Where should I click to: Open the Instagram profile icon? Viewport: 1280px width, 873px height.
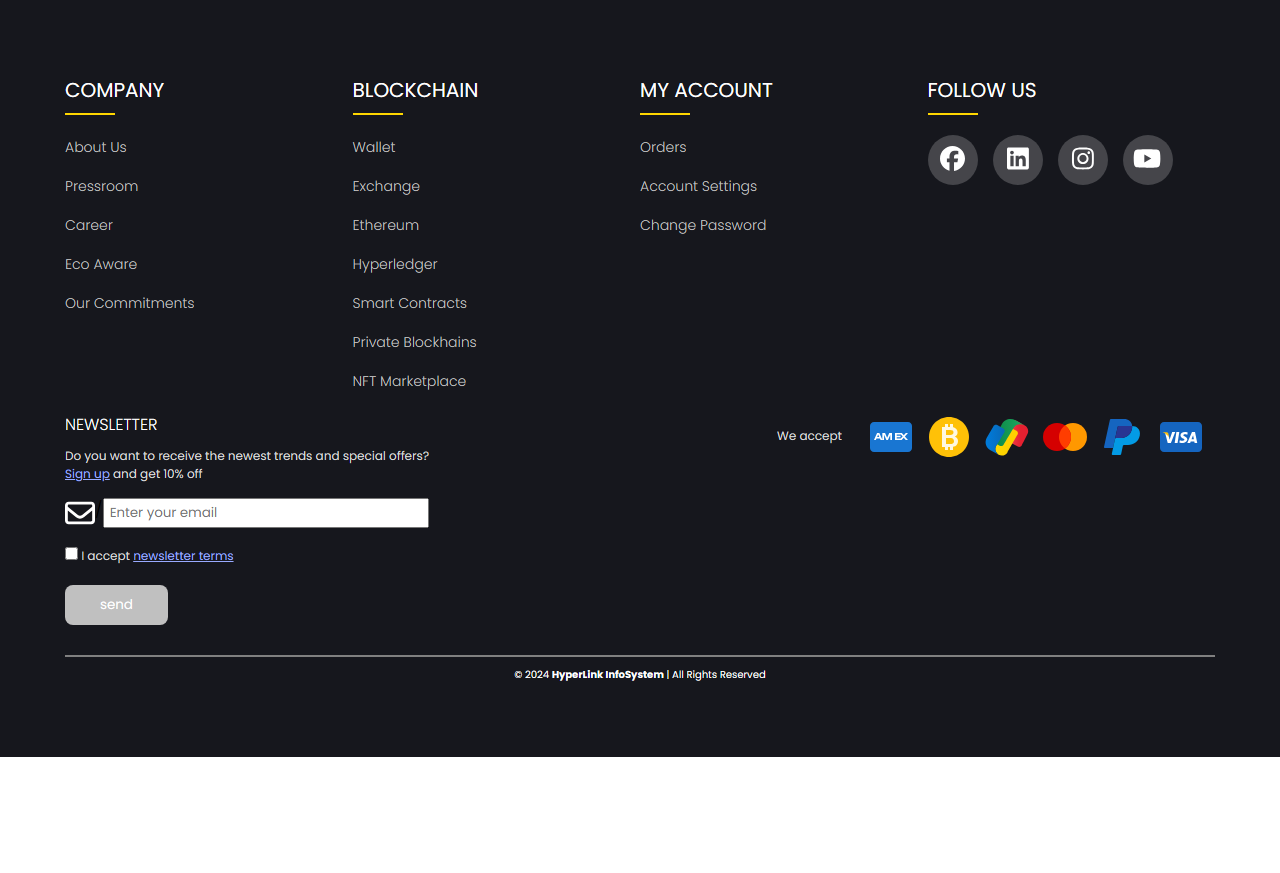(1082, 160)
